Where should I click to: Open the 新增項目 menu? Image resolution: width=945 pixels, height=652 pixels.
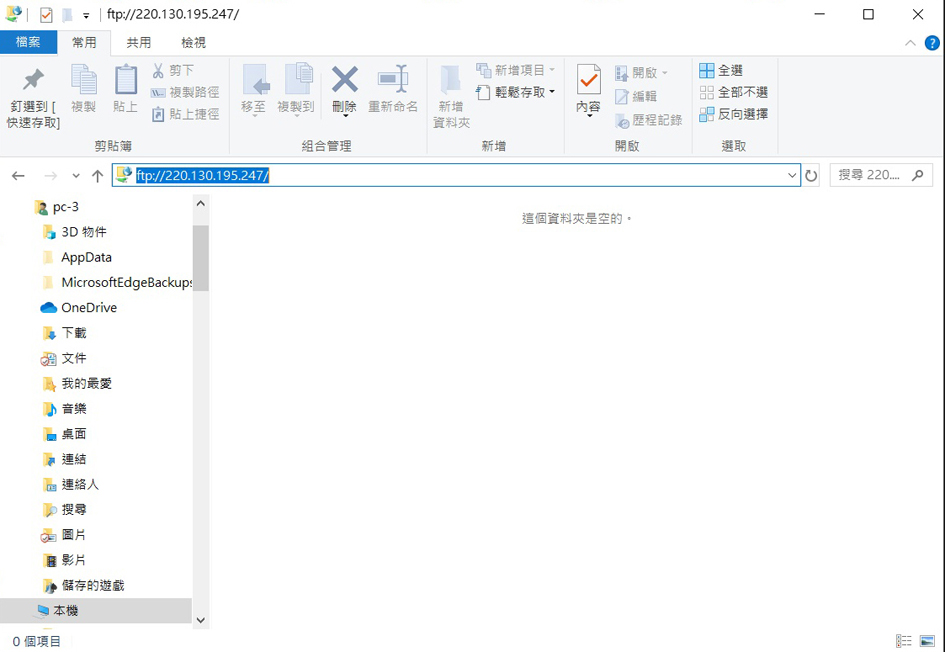coord(515,71)
